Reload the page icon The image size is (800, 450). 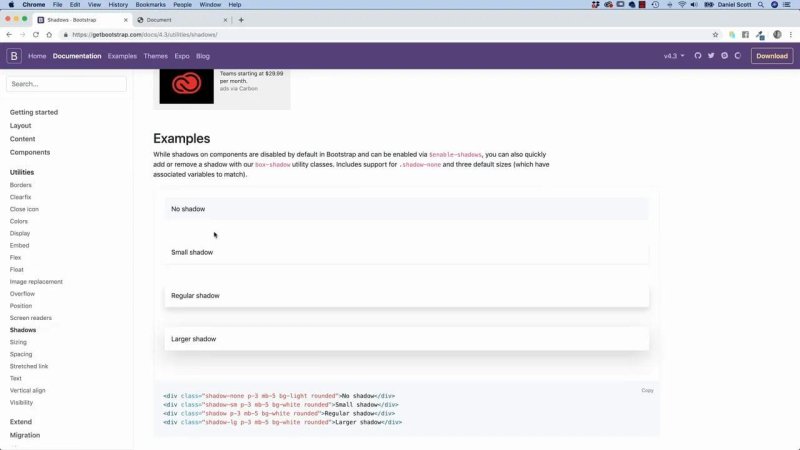tap(36, 35)
